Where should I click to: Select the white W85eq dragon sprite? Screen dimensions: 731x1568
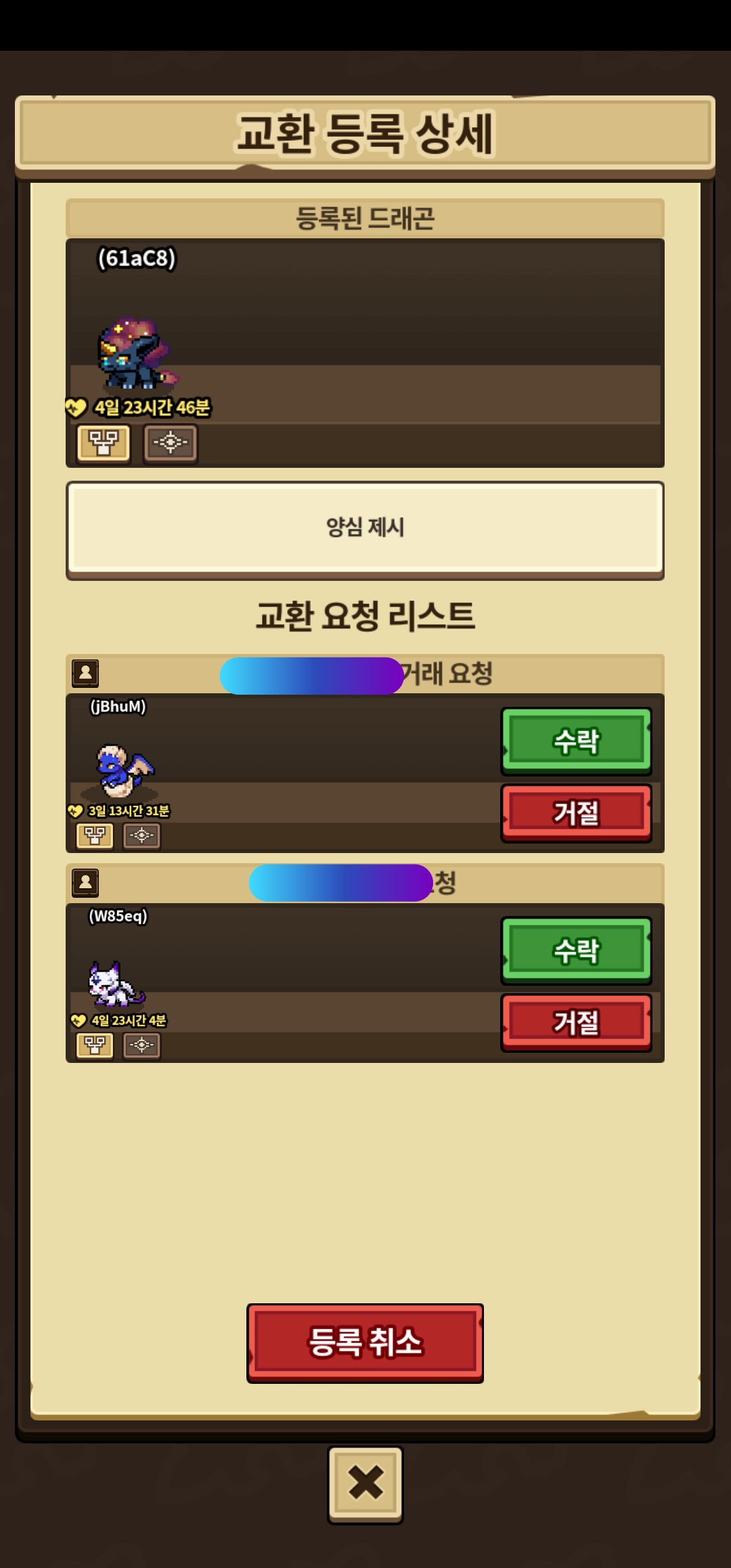click(x=116, y=984)
